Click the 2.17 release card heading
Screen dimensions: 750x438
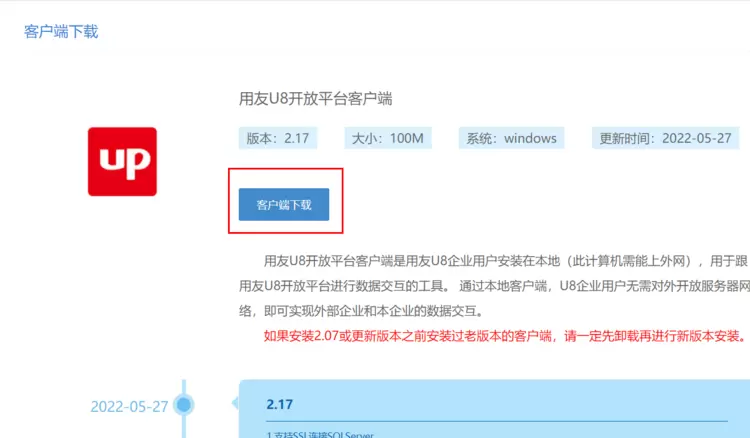[x=280, y=405]
